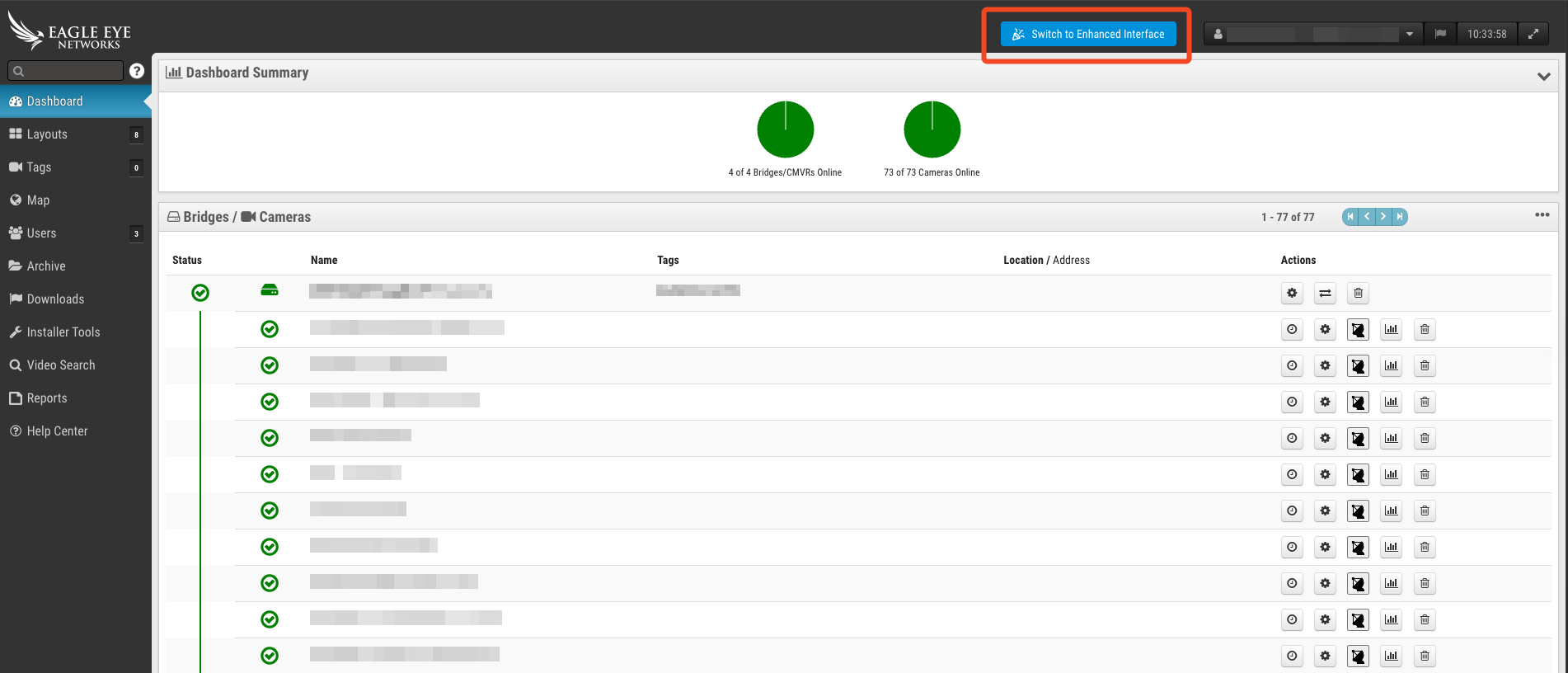
Task: Open Bridges/Cameras three-dot options menu
Action: pyautogui.click(x=1542, y=215)
